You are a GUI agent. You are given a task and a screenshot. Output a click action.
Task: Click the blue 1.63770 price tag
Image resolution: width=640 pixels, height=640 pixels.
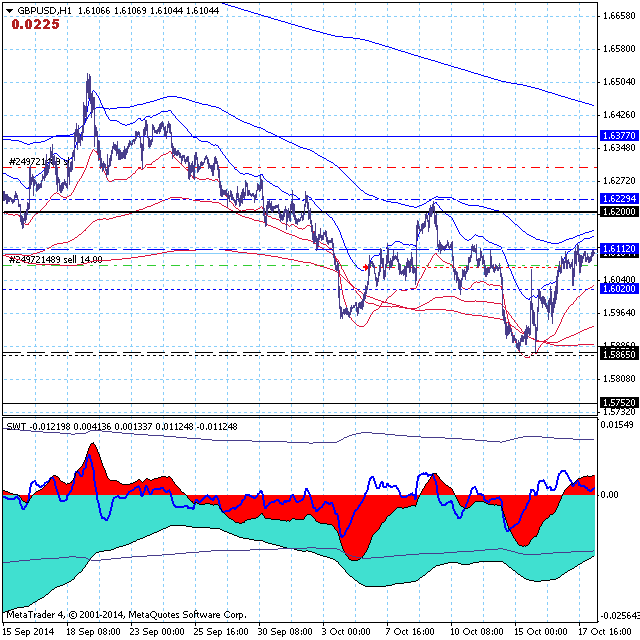[619, 136]
